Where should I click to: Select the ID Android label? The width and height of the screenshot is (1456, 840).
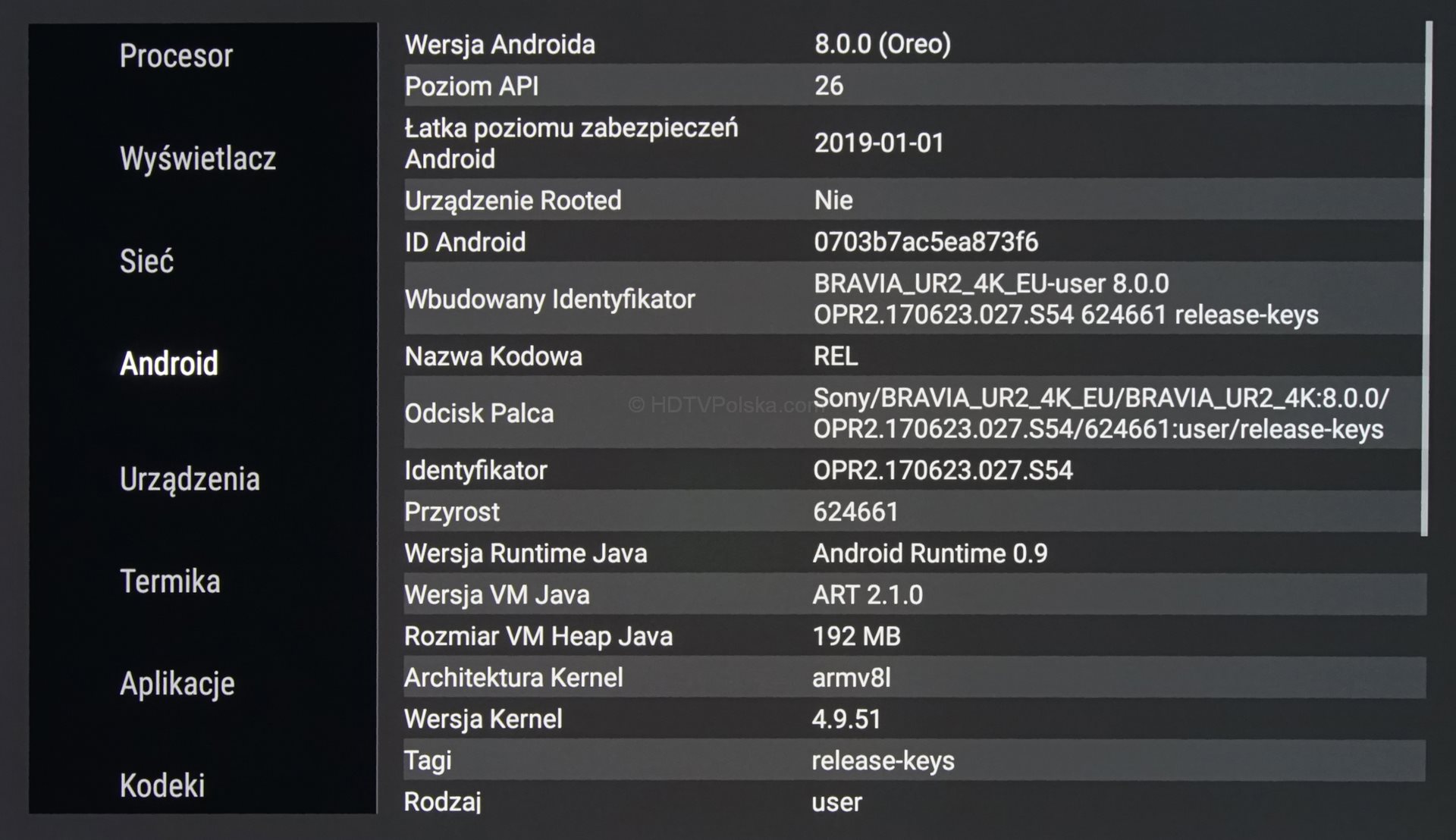tap(465, 242)
